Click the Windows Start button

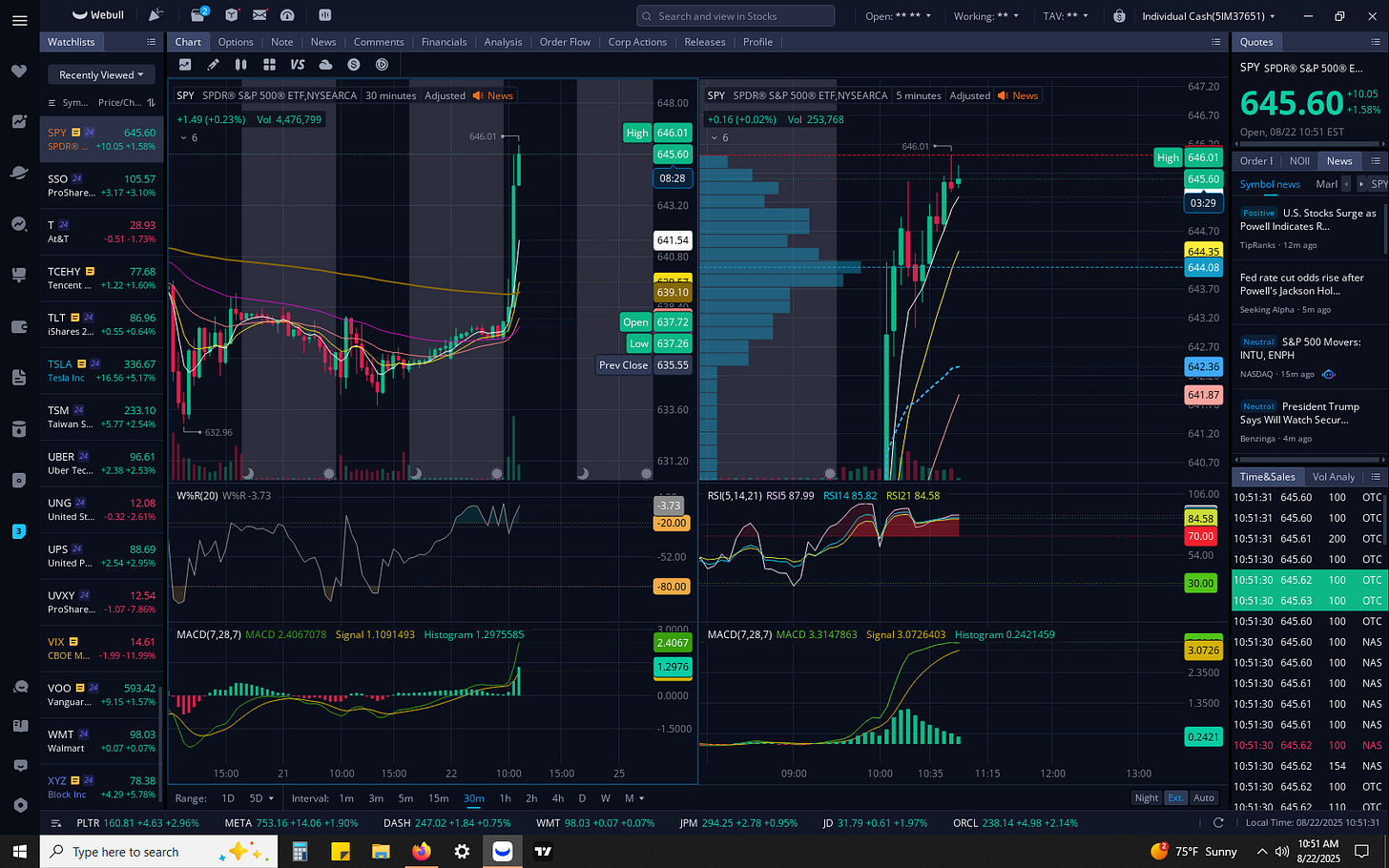coord(19,851)
